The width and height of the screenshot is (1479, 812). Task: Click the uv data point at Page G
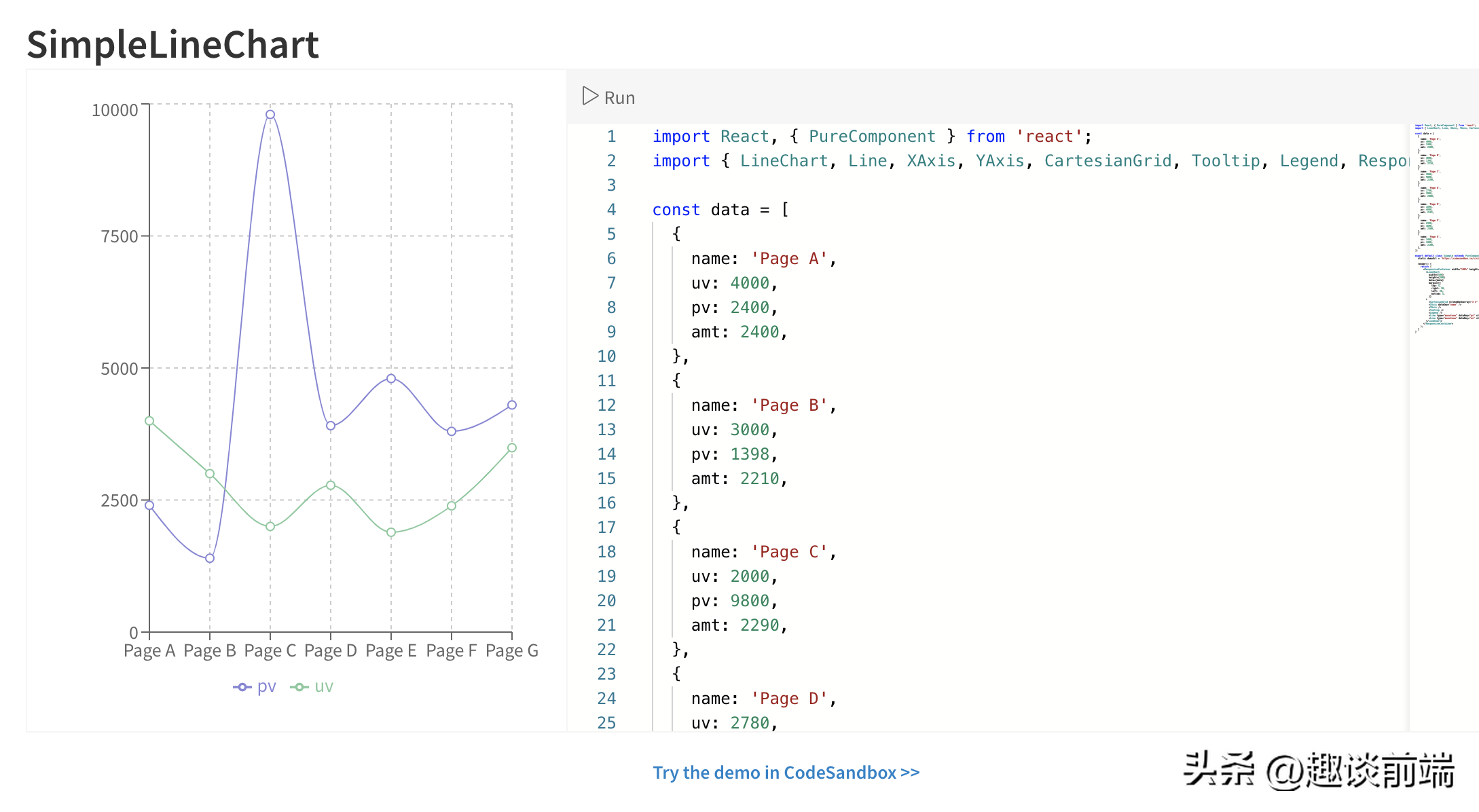point(512,447)
